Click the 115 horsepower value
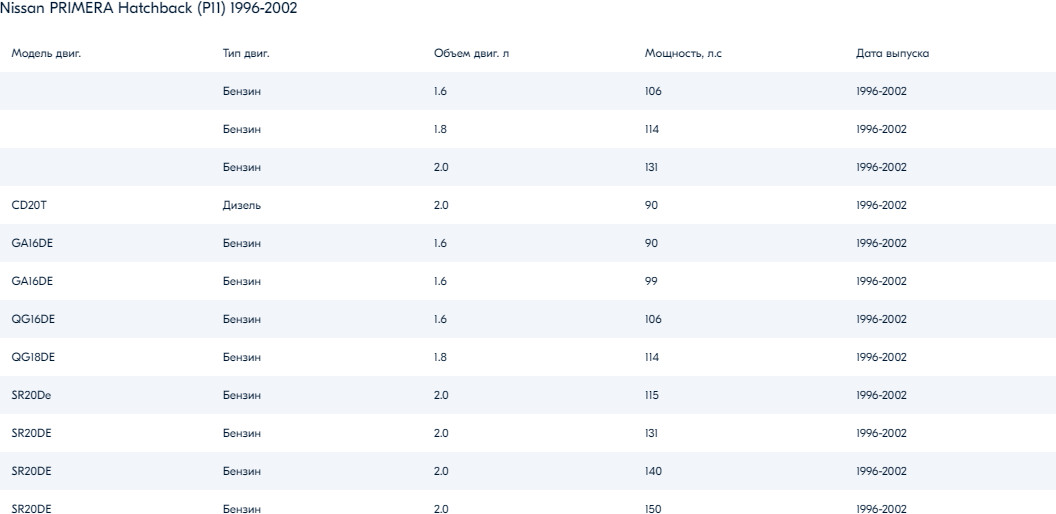 tap(652, 395)
